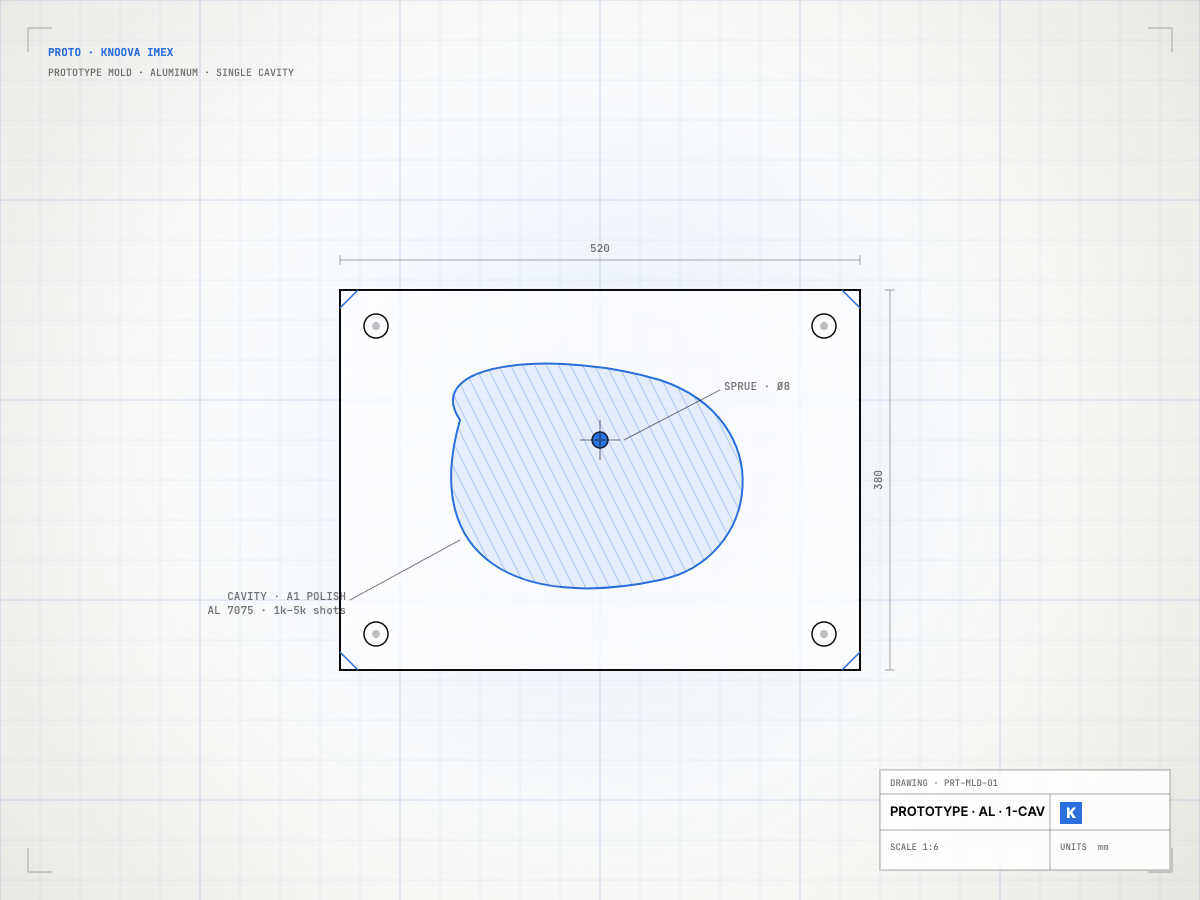Select the top-right guide pin hole
The width and height of the screenshot is (1200, 900).
coord(824,326)
